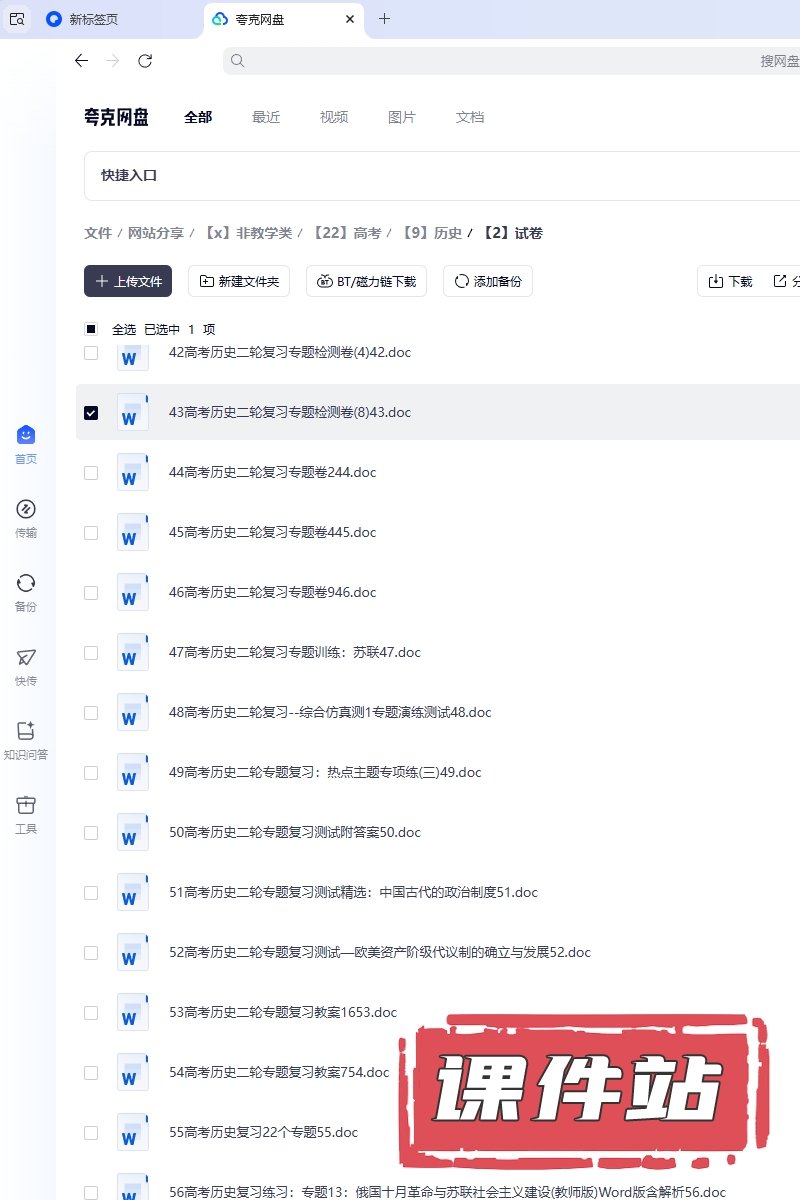
Task: Switch to the 文档 tab
Action: [x=470, y=117]
